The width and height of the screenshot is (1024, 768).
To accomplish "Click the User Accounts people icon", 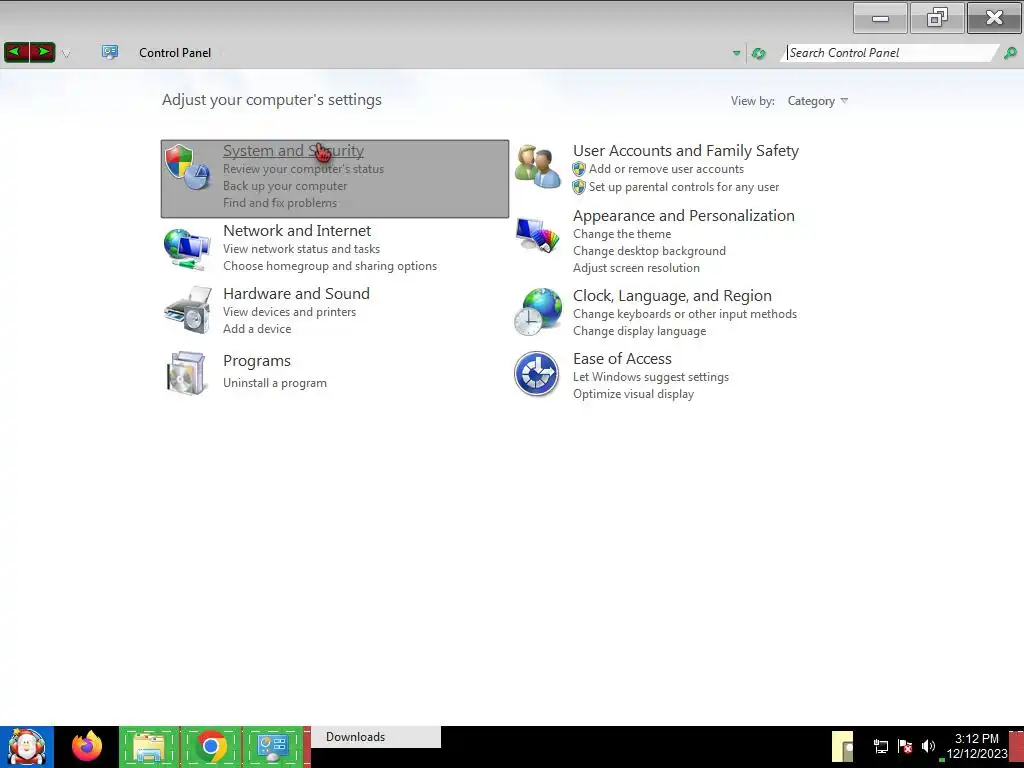I will pyautogui.click(x=537, y=167).
